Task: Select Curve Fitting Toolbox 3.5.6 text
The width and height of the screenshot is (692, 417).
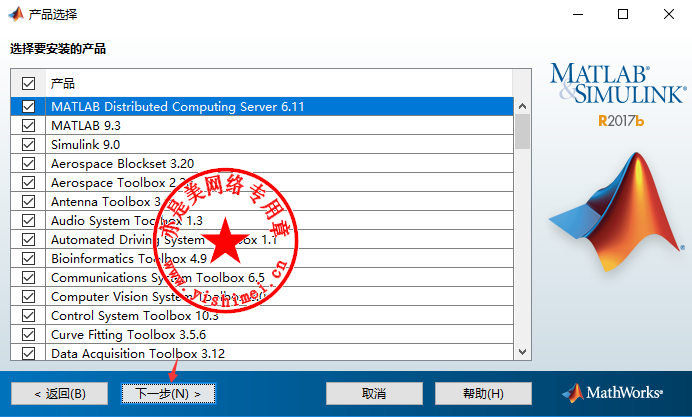Action: click(128, 334)
